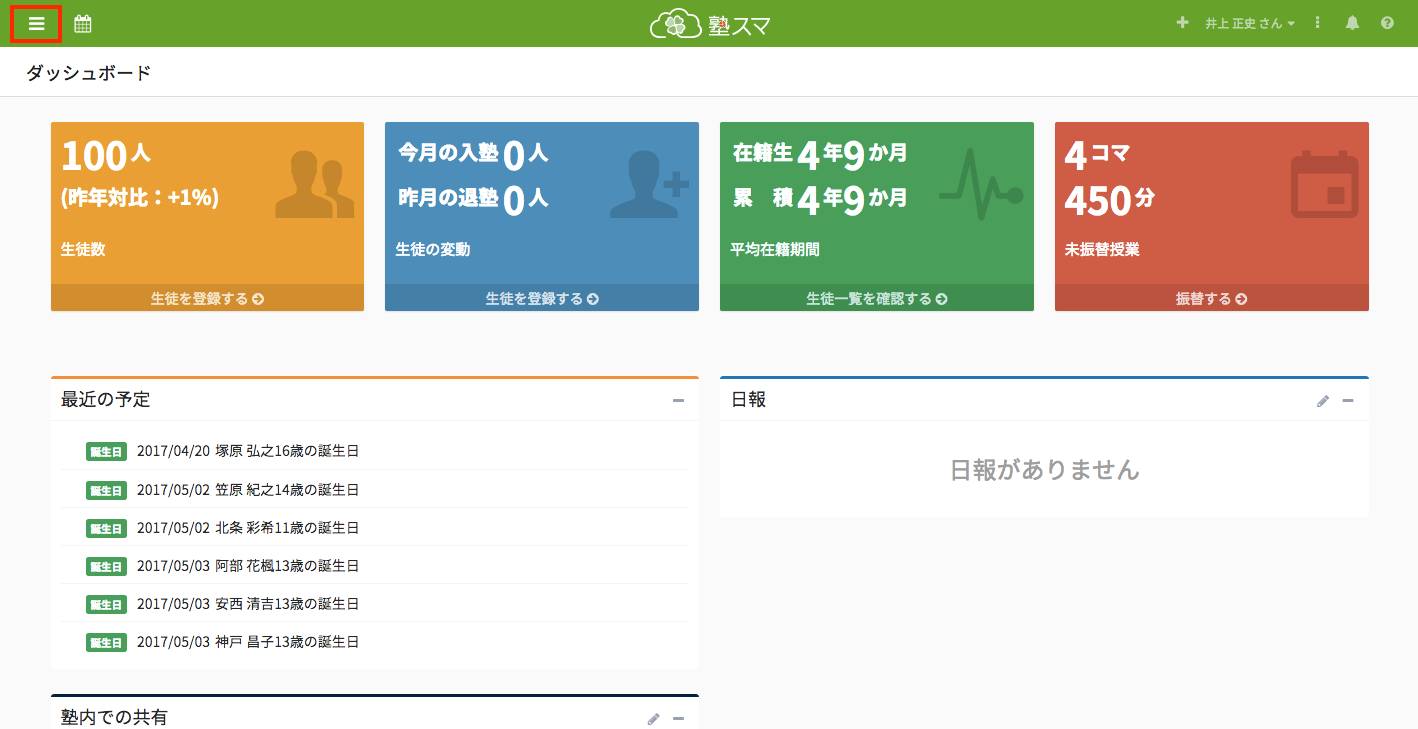Click 振替する on red card
Viewport: 1418px width, 729px height.
pos(1211,298)
